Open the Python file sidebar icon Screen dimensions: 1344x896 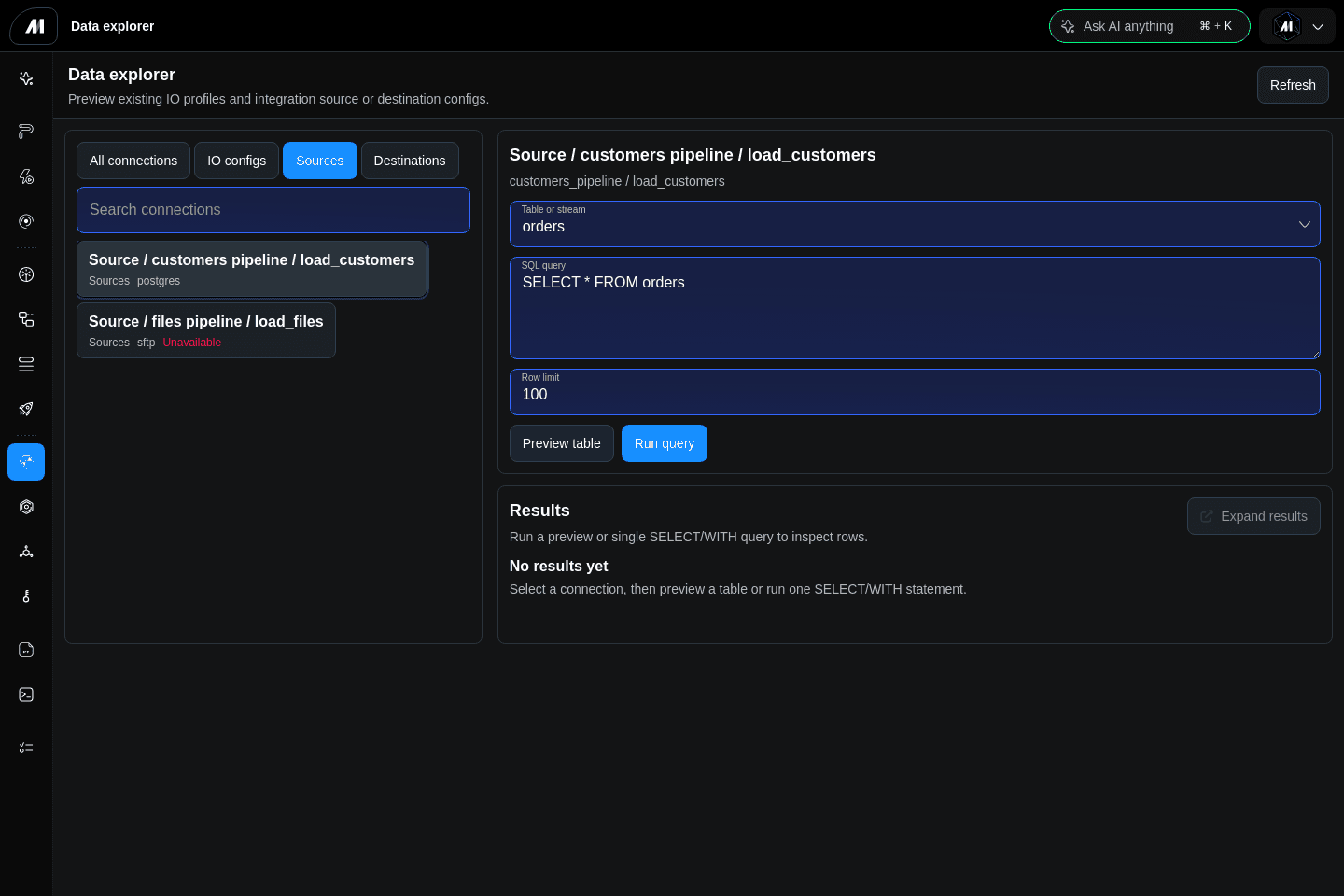pyautogui.click(x=26, y=650)
